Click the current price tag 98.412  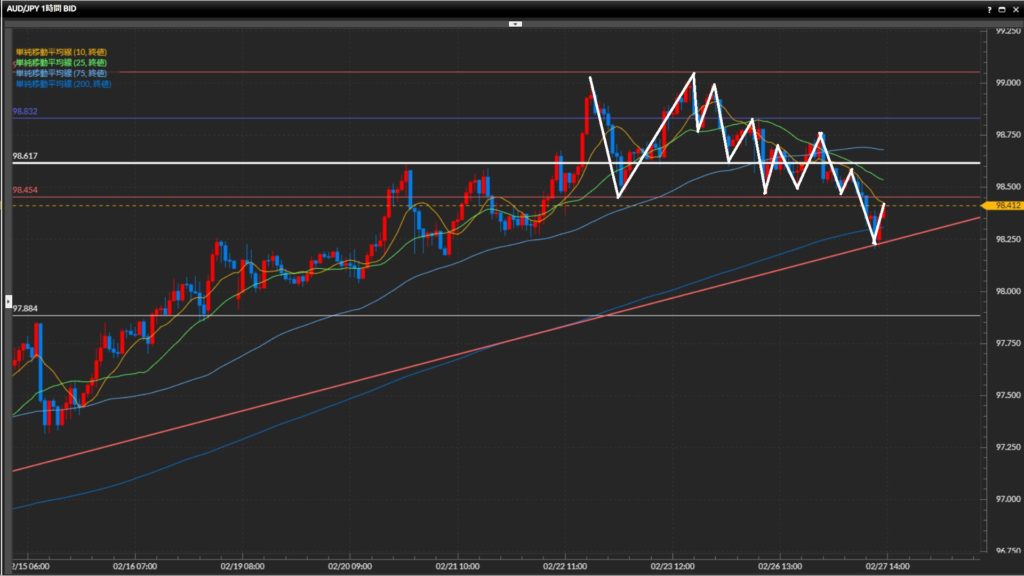tap(1001, 205)
